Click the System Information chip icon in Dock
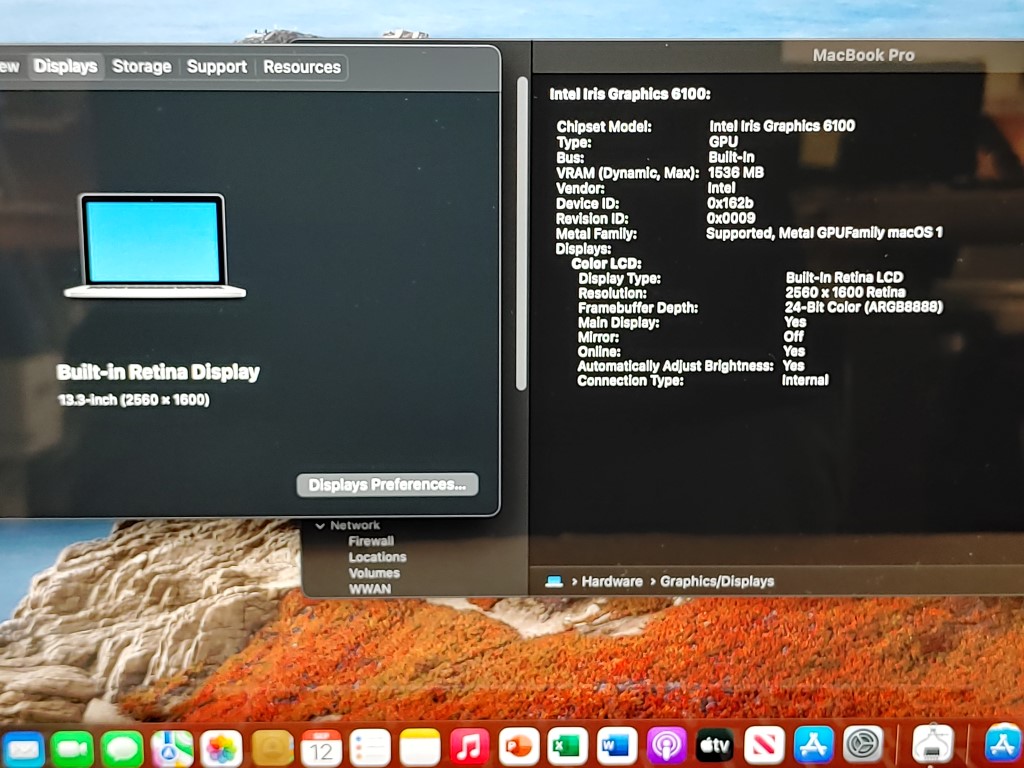The image size is (1024, 768). click(933, 744)
